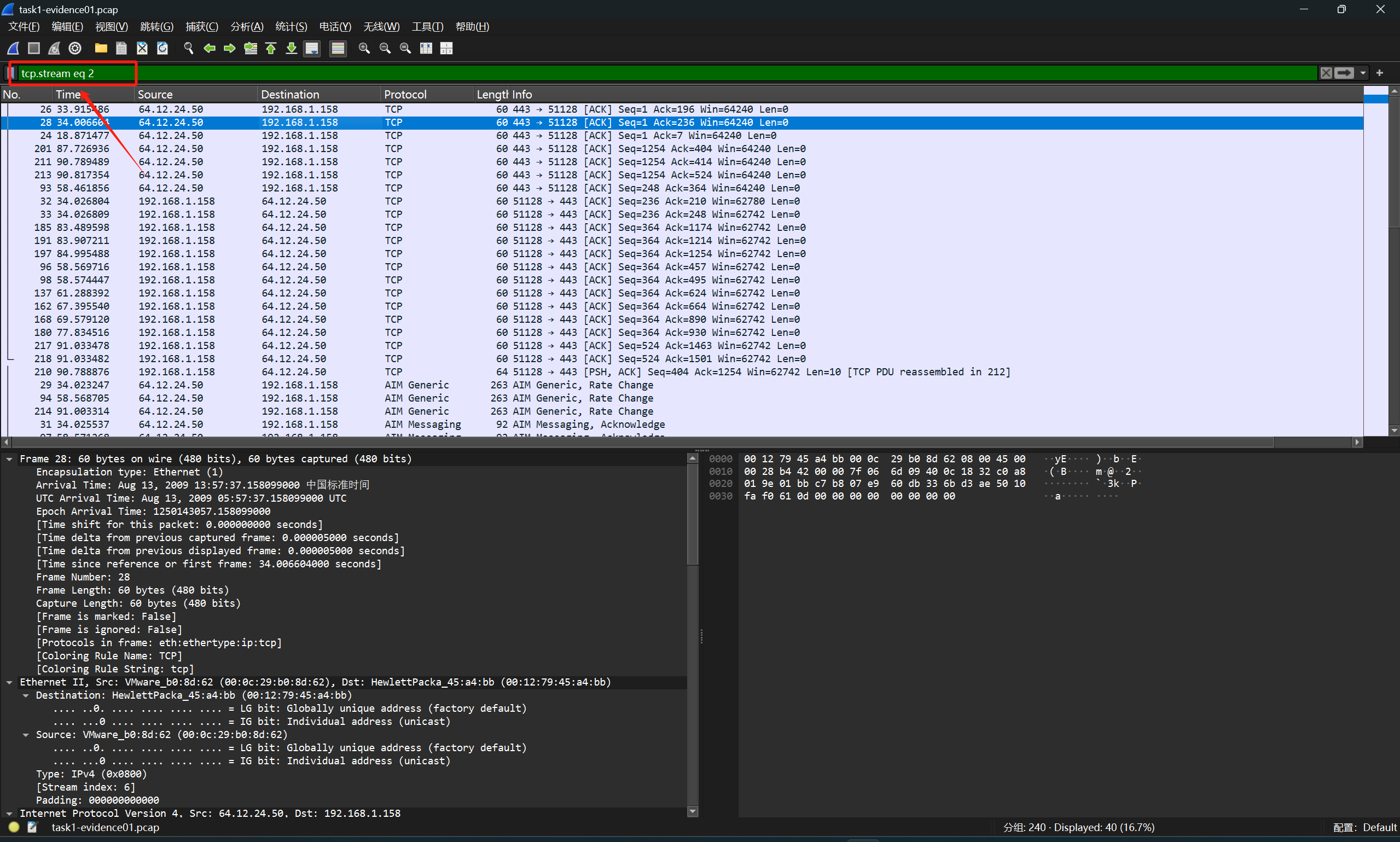
Task: Open the filter history dropdown arrow
Action: (1363, 73)
